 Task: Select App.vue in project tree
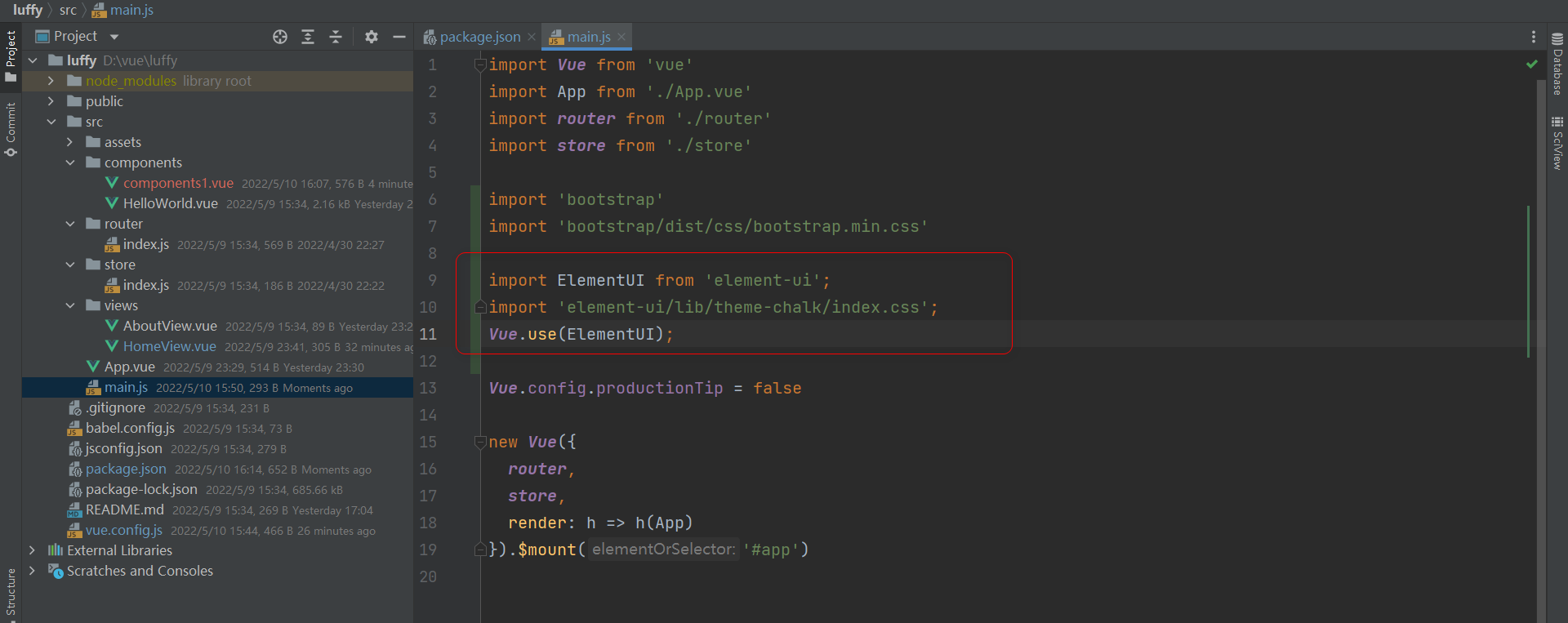129,367
